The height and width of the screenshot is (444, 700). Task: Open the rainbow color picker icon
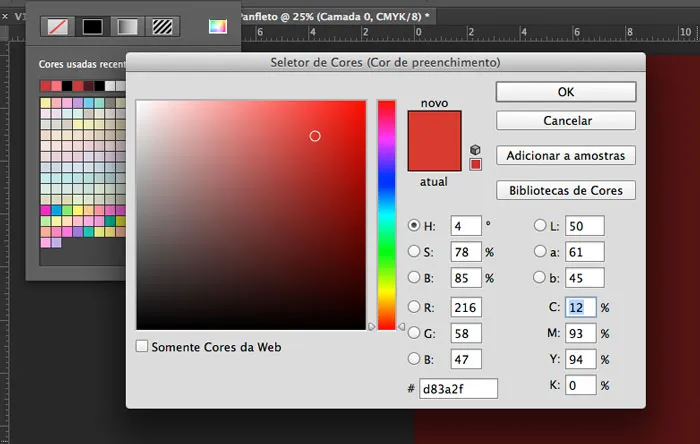pyautogui.click(x=218, y=26)
